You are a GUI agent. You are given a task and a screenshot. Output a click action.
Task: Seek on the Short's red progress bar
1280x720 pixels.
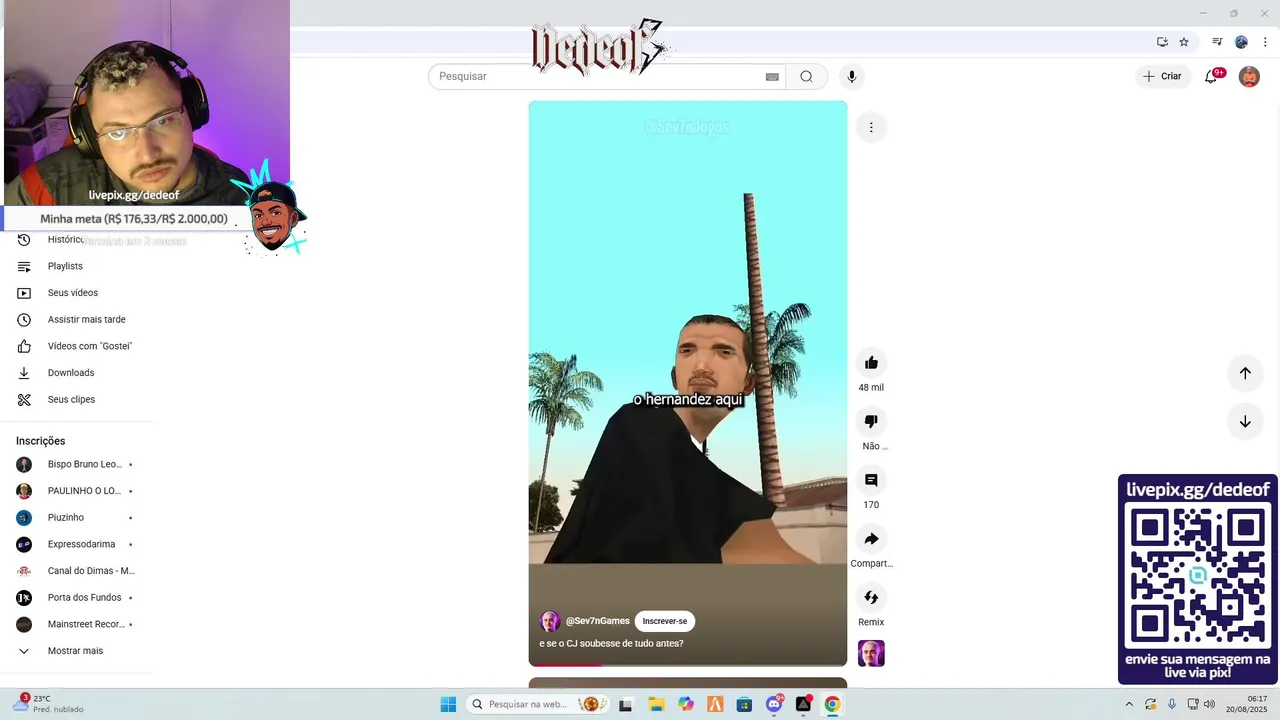coord(688,664)
